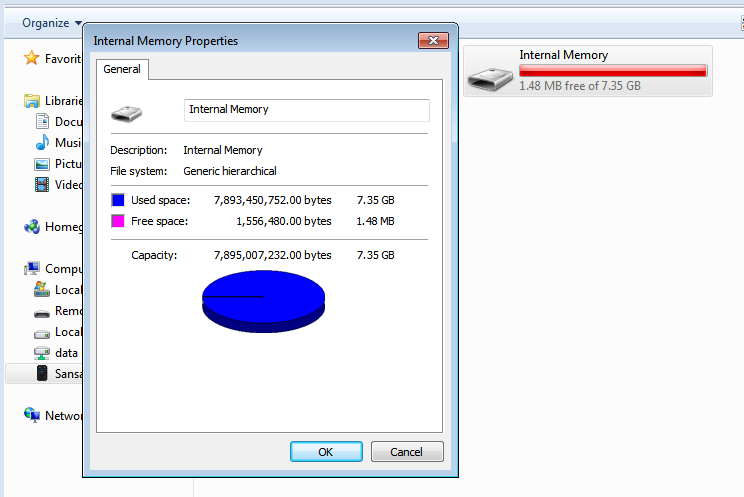Click the drive icon in Properties dialog
Screen dimensions: 744x497
tap(126, 113)
